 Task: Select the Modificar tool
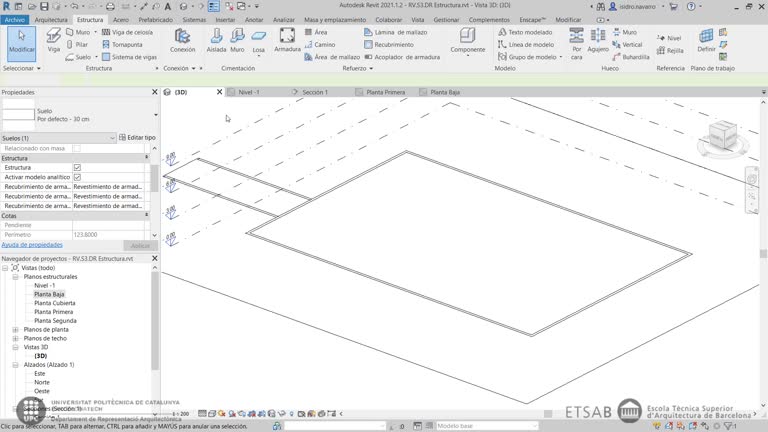click(21, 43)
